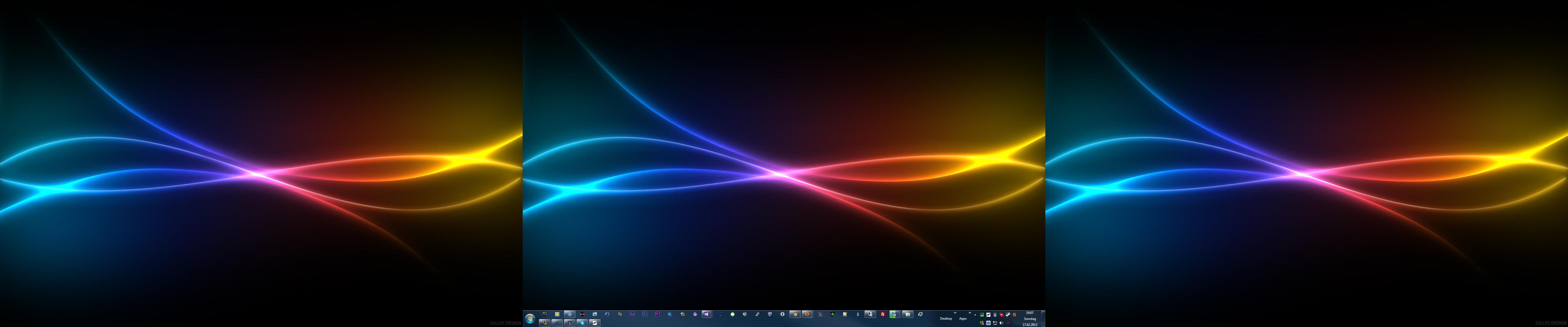
Task: Open the network connection tray icon
Action: pyautogui.click(x=995, y=323)
